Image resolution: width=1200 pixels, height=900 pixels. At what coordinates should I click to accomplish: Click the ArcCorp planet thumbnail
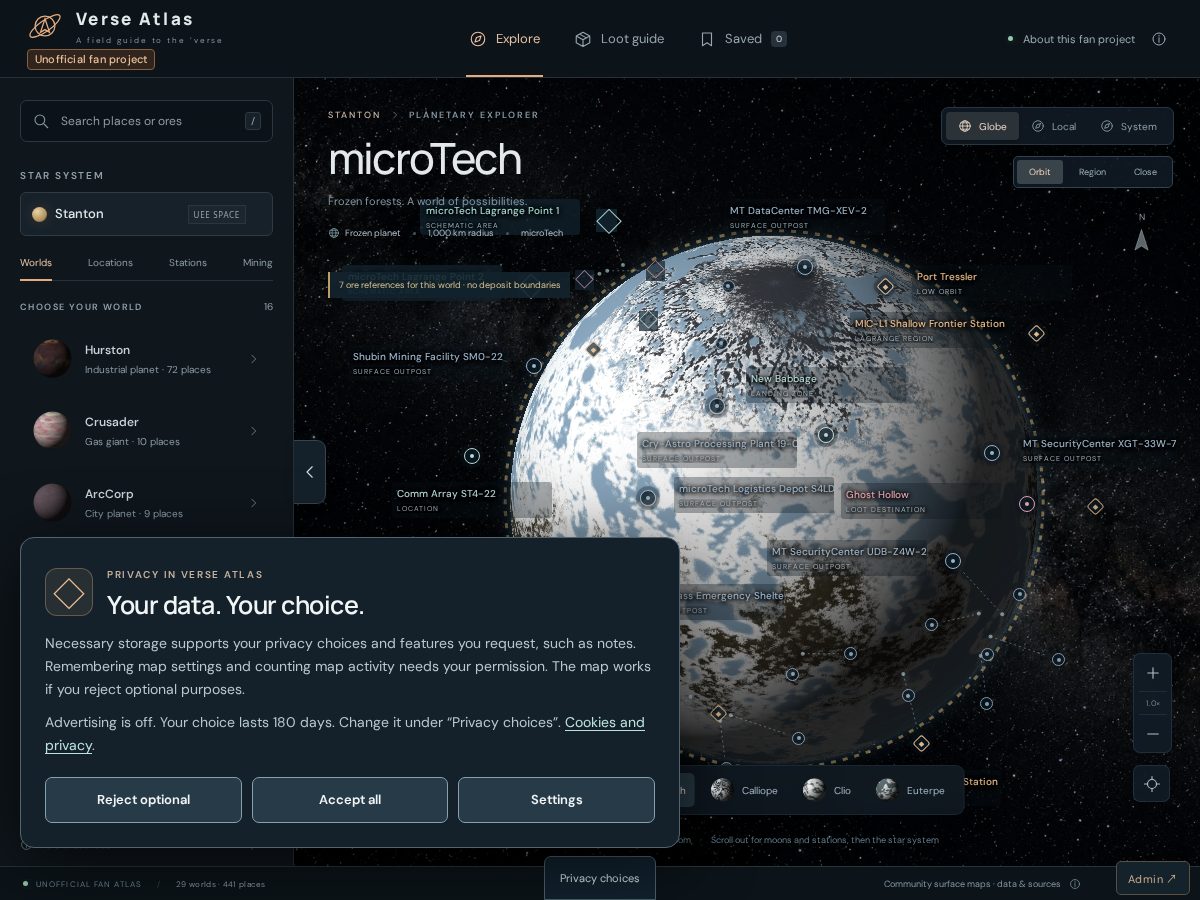coord(52,502)
